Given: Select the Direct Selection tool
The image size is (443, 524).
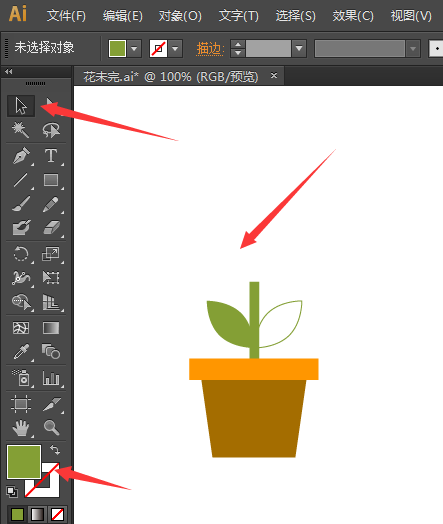Looking at the screenshot, I should pyautogui.click(x=51, y=106).
